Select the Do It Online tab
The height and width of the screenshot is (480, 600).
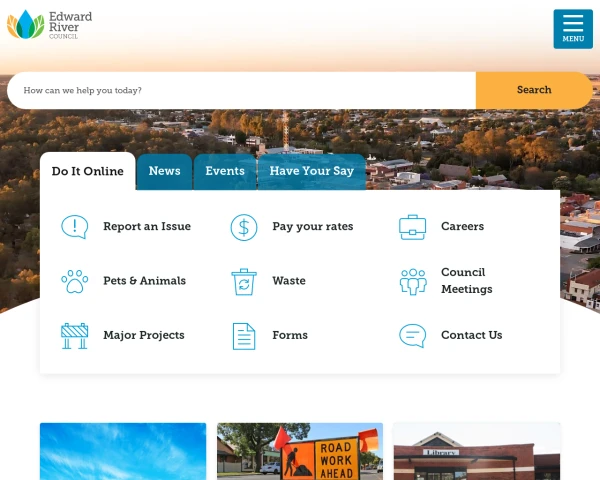88,171
